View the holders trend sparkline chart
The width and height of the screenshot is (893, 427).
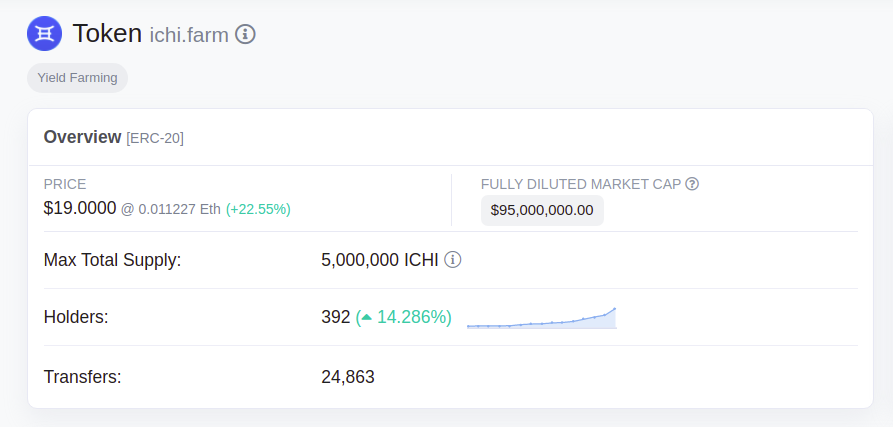tap(542, 318)
